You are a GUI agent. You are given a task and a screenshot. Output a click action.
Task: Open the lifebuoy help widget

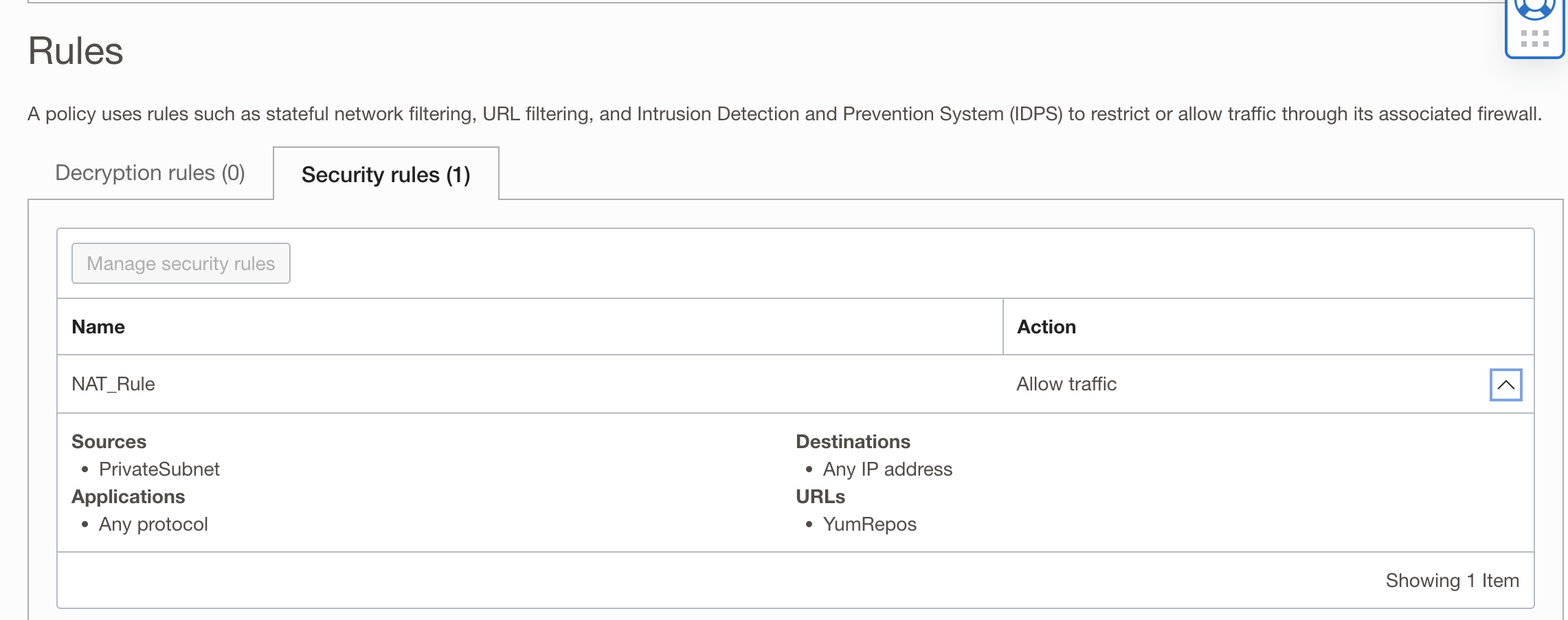[1535, 10]
